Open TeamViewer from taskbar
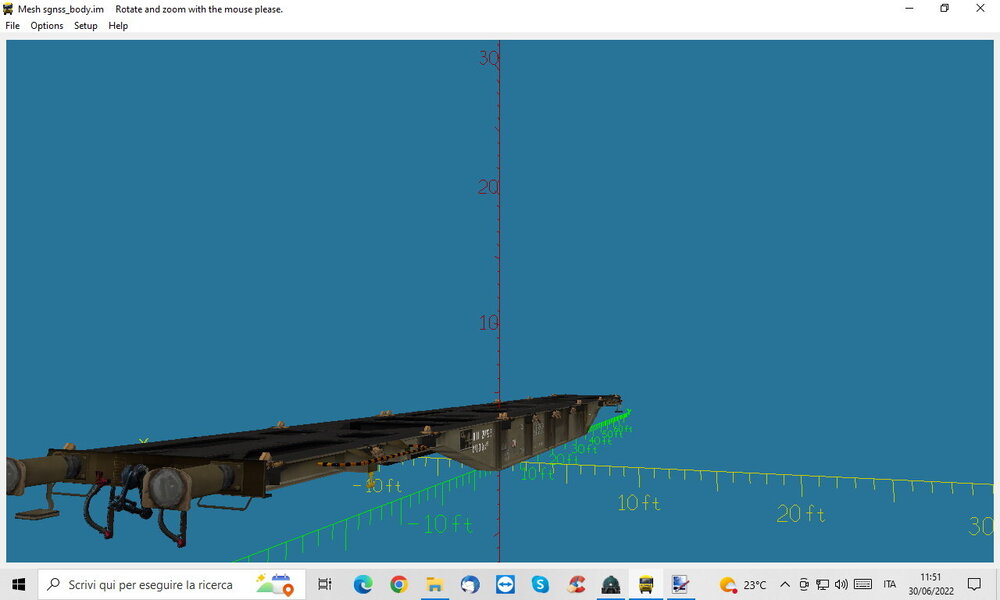This screenshot has width=1000, height=600. [505, 584]
